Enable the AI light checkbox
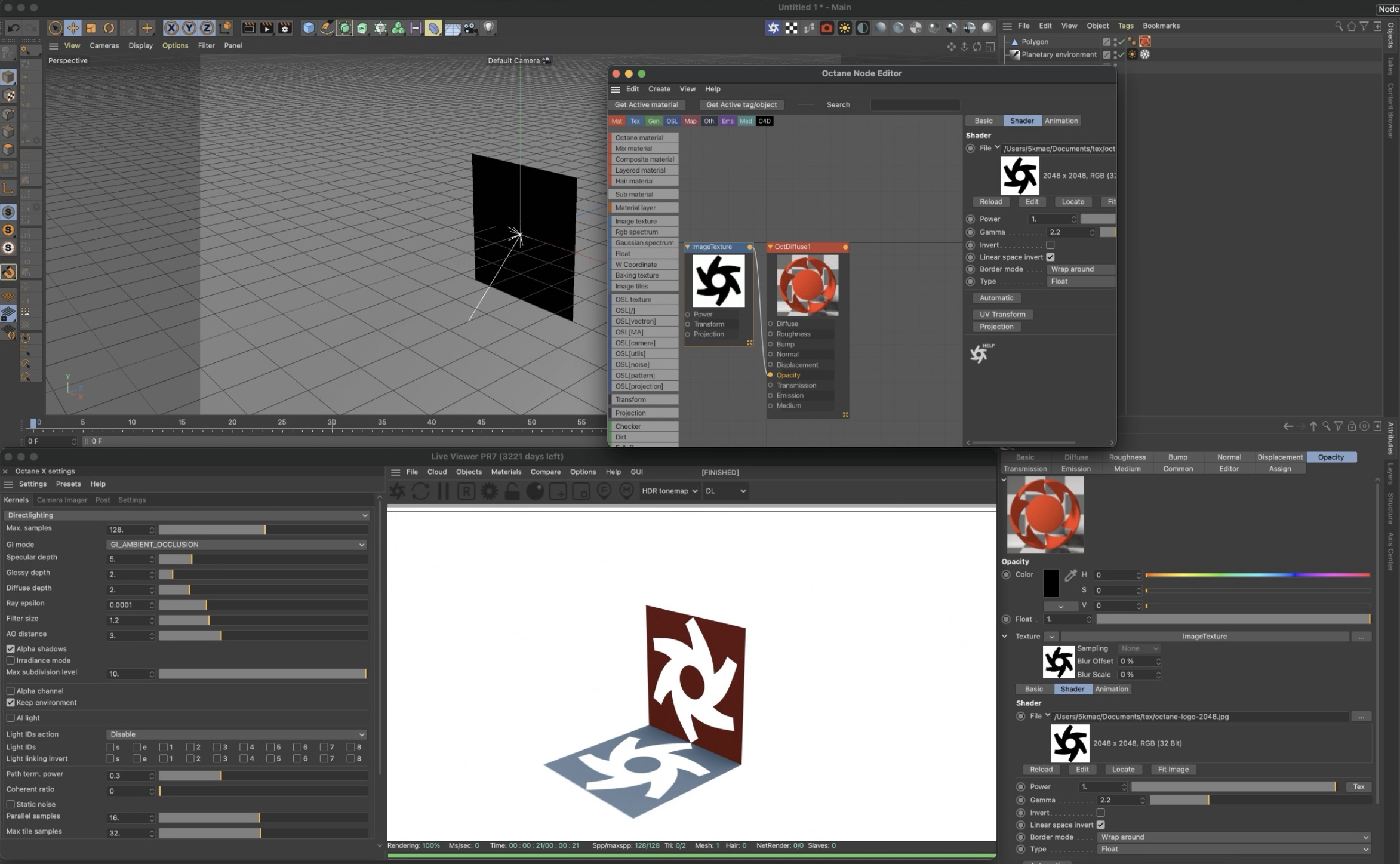 (x=11, y=718)
